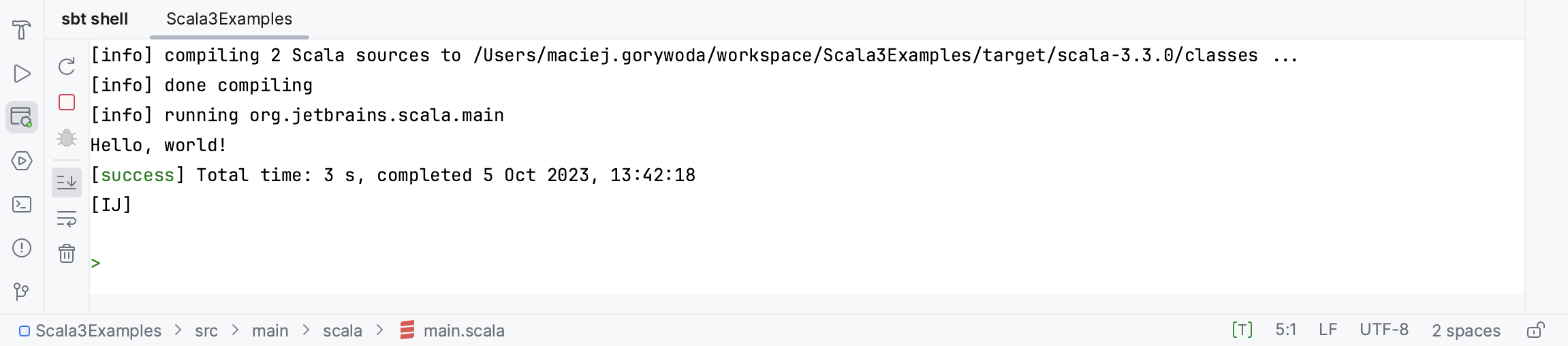Restart the sbt shell
The height and width of the screenshot is (346, 1568).
pyautogui.click(x=67, y=67)
